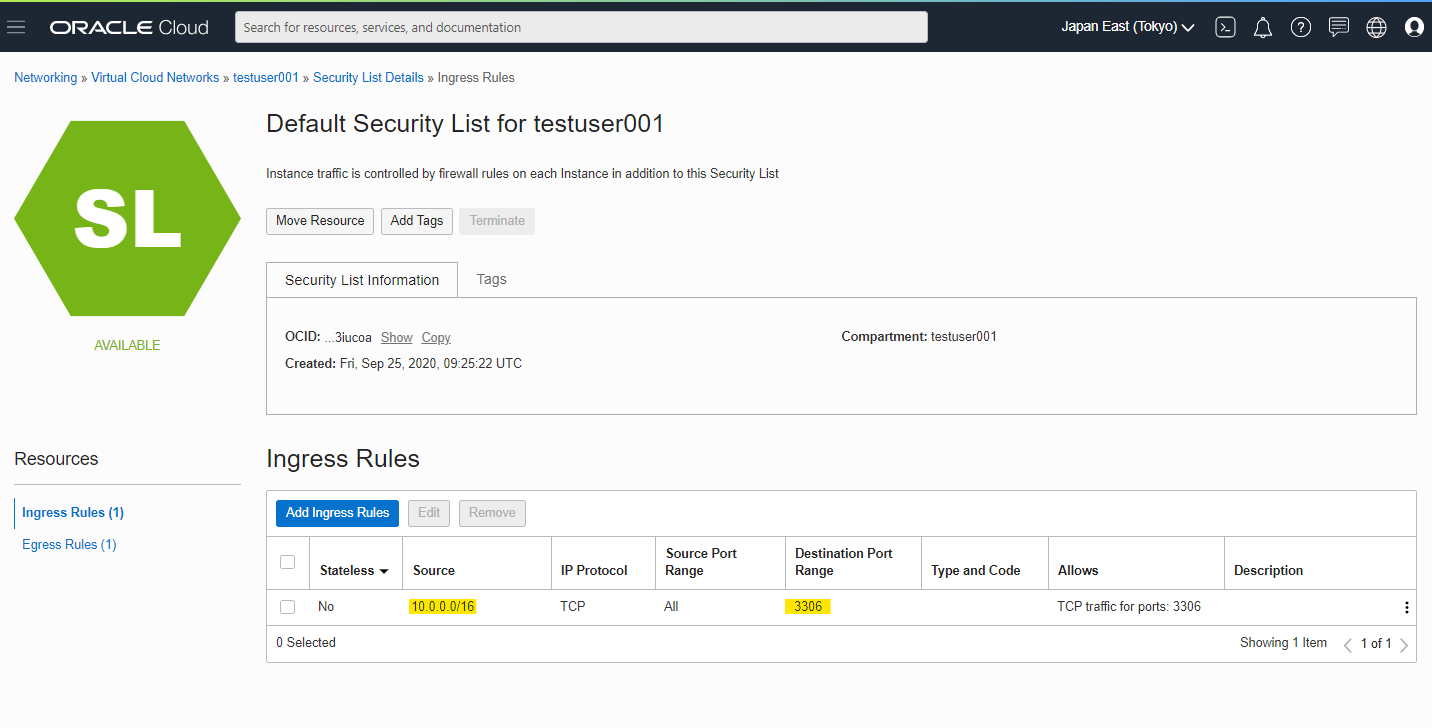Open the live chat support icon
Screen dimensions: 1432x728
(1339, 27)
